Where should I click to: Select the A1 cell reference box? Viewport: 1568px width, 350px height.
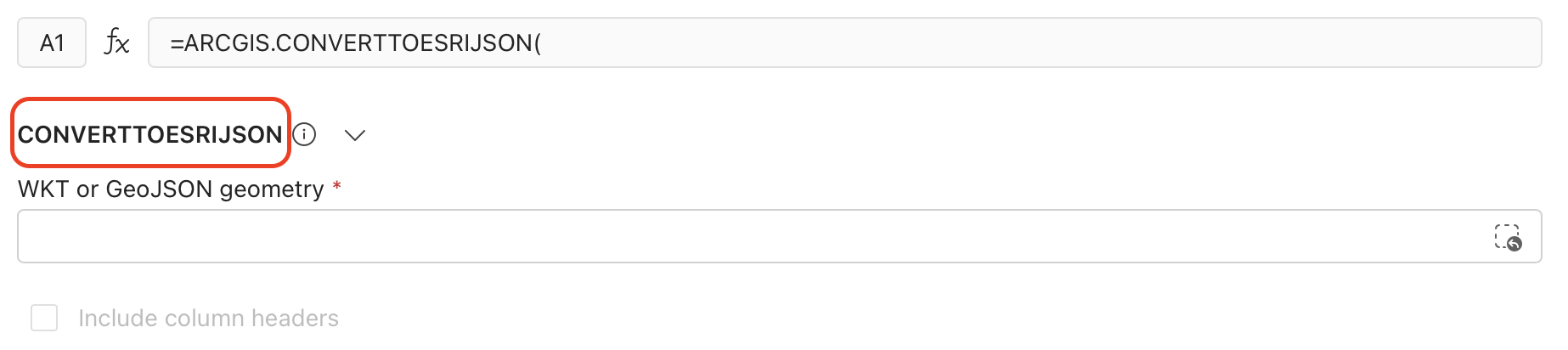[52, 42]
